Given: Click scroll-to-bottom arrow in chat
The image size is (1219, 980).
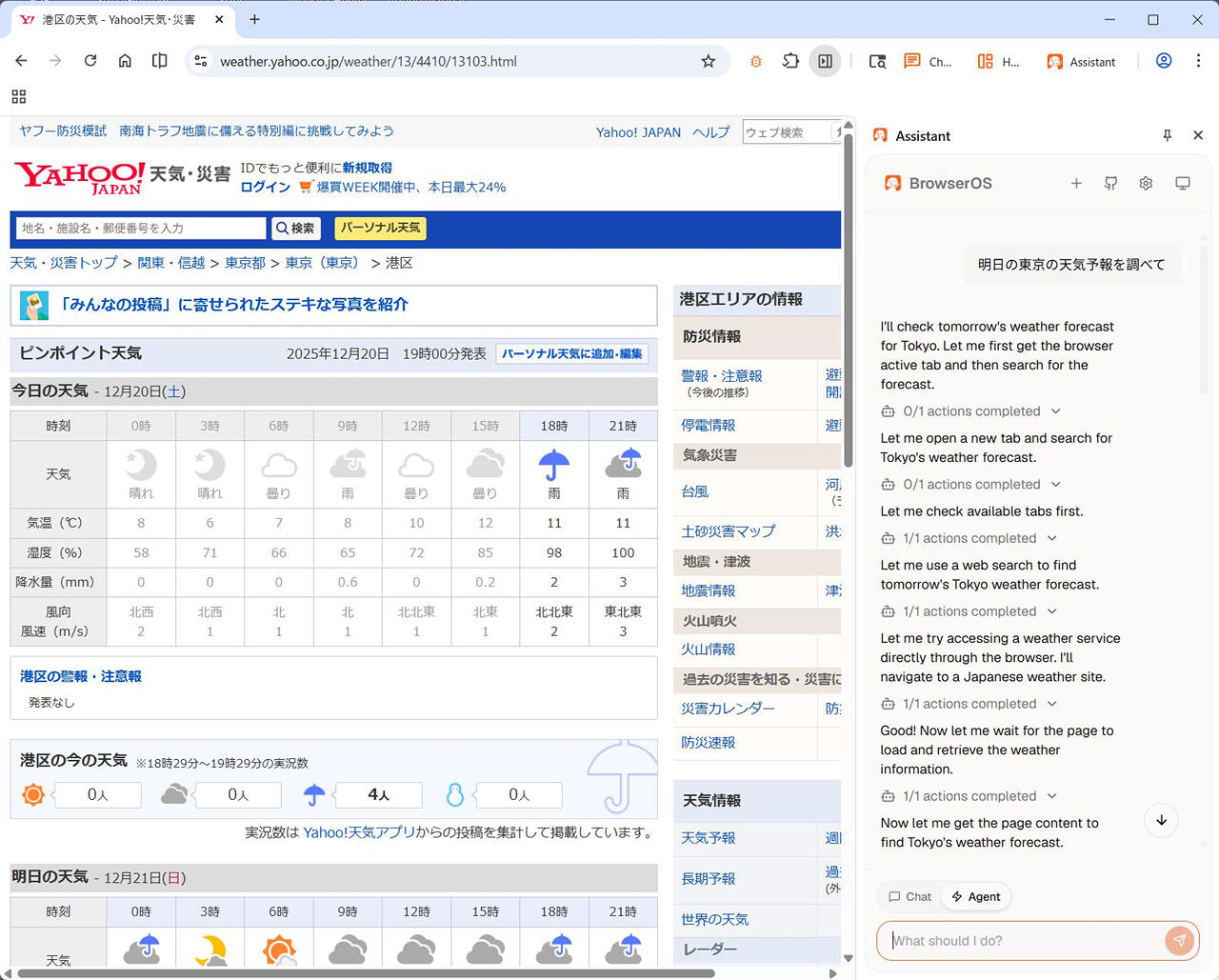Looking at the screenshot, I should click(x=1161, y=820).
